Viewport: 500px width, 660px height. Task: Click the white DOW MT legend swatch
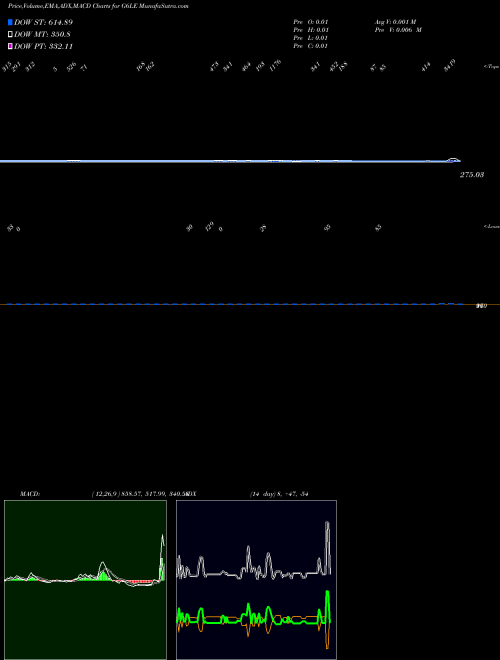tap(10, 34)
